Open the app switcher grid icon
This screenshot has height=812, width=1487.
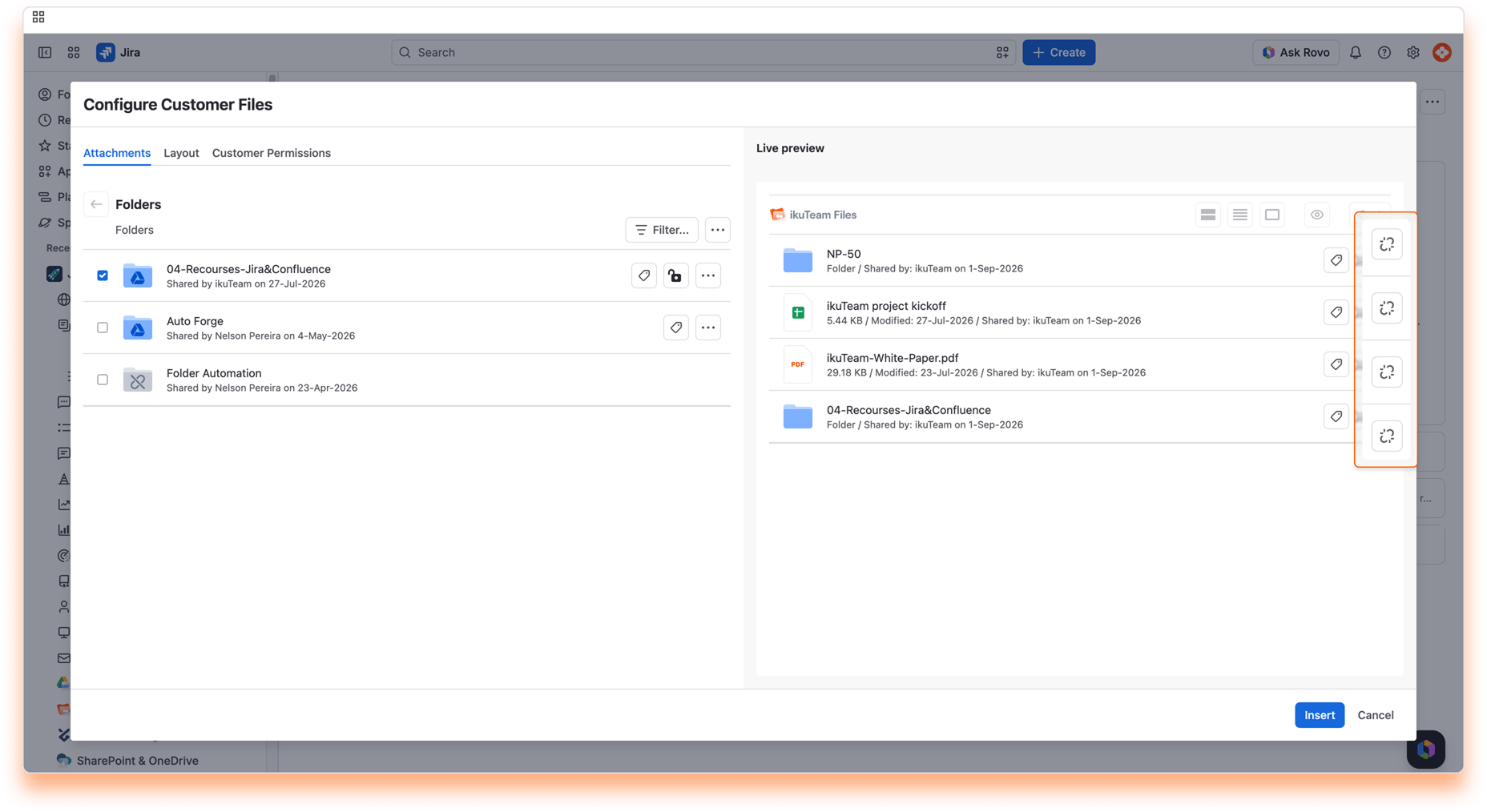click(x=74, y=52)
